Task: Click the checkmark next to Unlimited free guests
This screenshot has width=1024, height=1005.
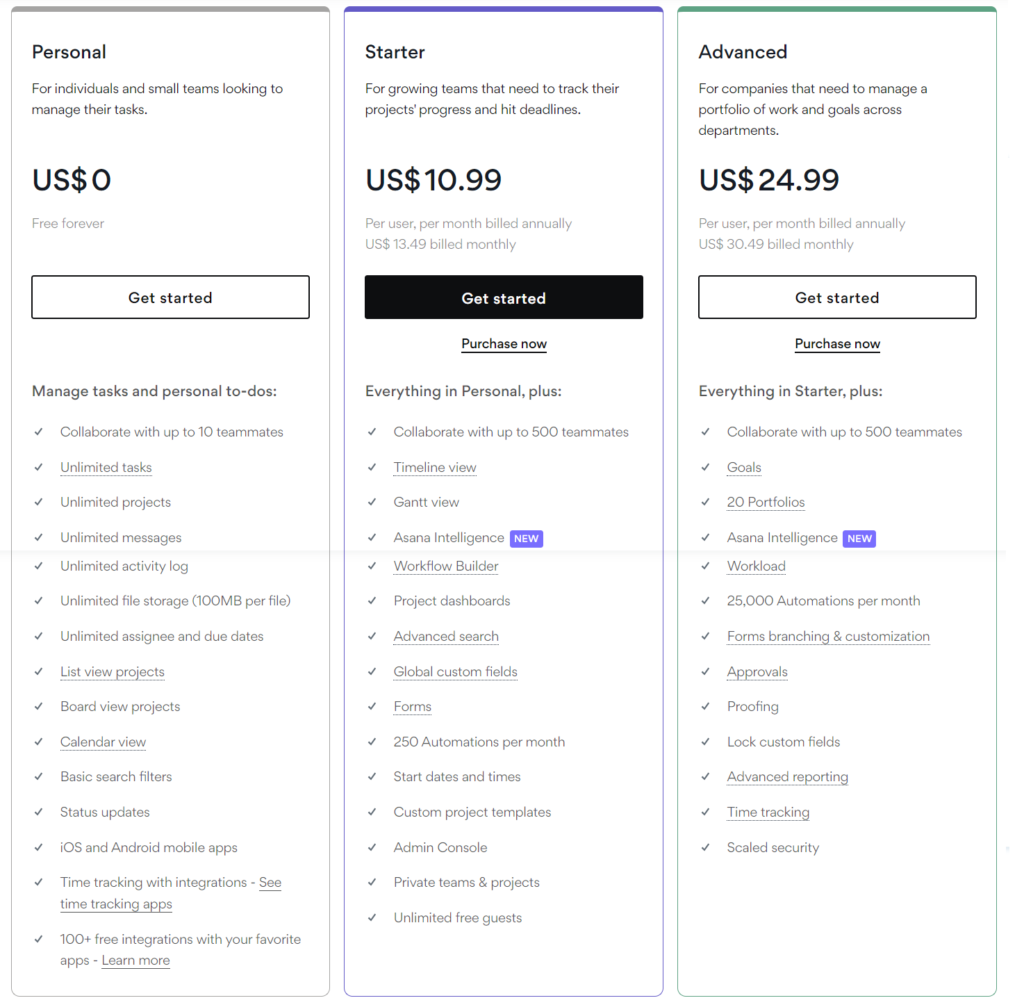Action: 371,917
